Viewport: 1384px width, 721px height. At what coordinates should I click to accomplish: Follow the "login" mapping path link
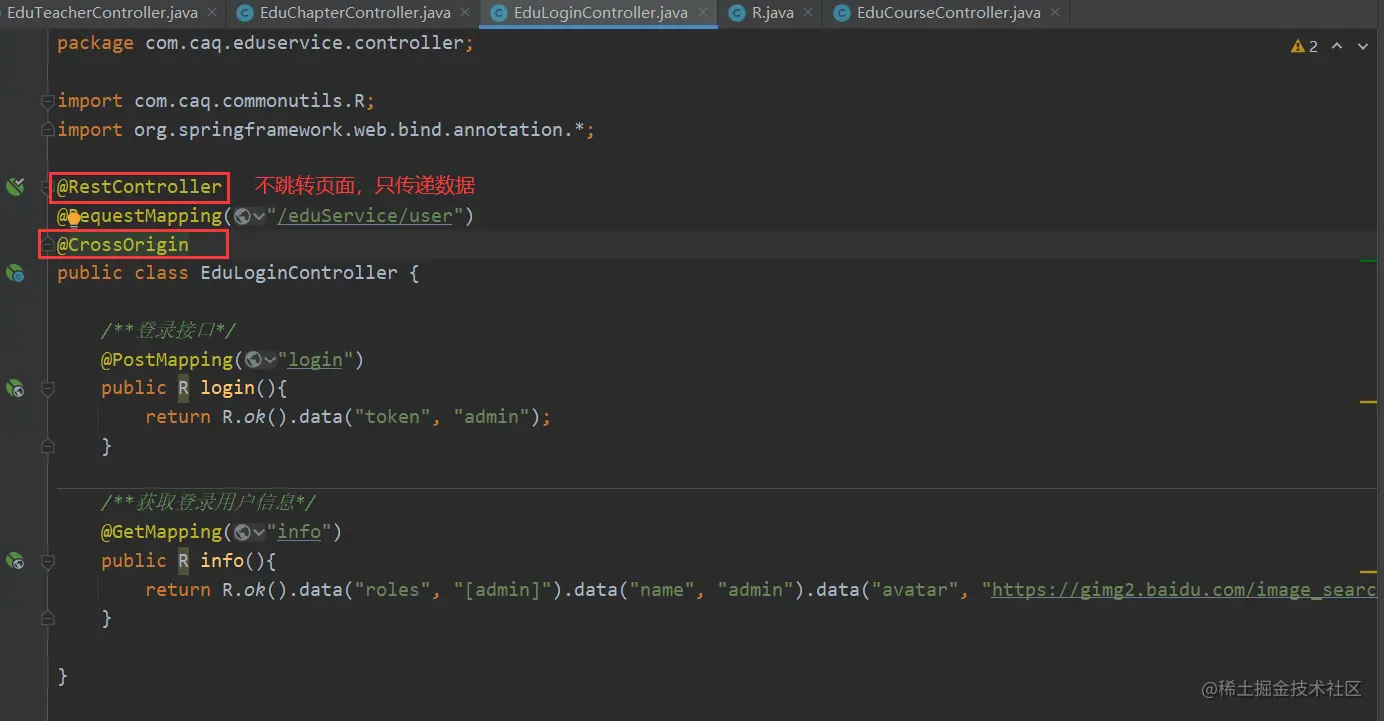[x=316, y=359]
